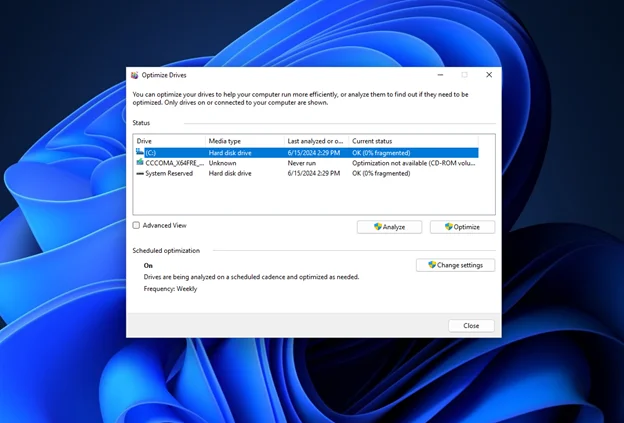Viewport: 624px width, 423px height.
Task: Close the dialog with the Close button
Action: pos(471,326)
